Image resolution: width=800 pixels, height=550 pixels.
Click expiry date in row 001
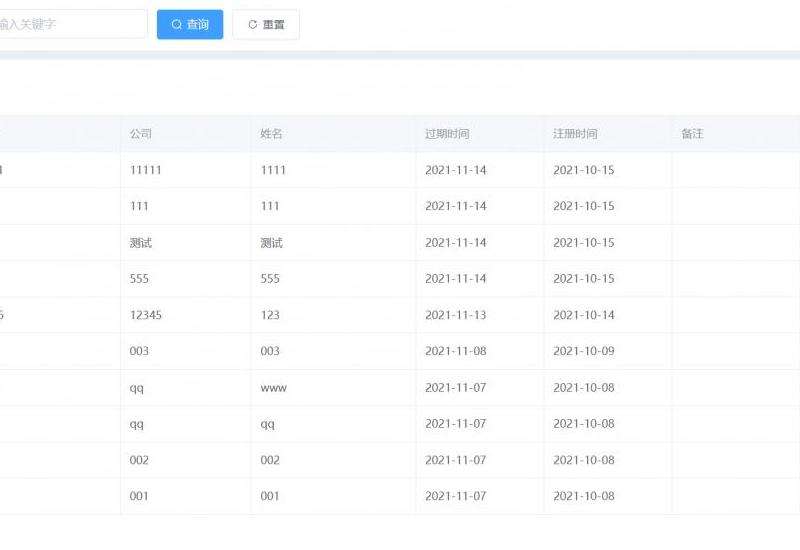pos(456,496)
